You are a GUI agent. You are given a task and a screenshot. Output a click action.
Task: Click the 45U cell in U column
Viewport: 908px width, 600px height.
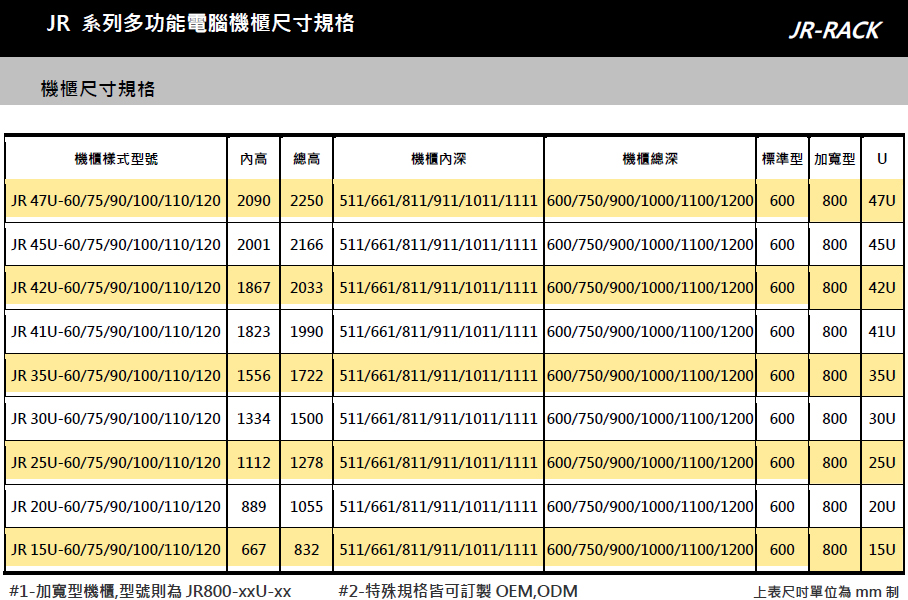(882, 244)
